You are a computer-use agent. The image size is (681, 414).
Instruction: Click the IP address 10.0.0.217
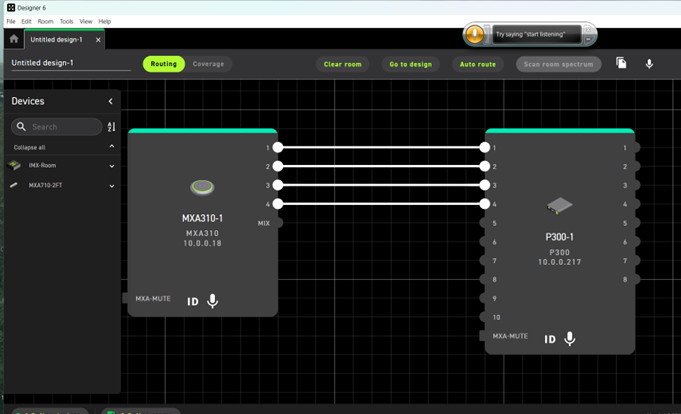point(559,262)
